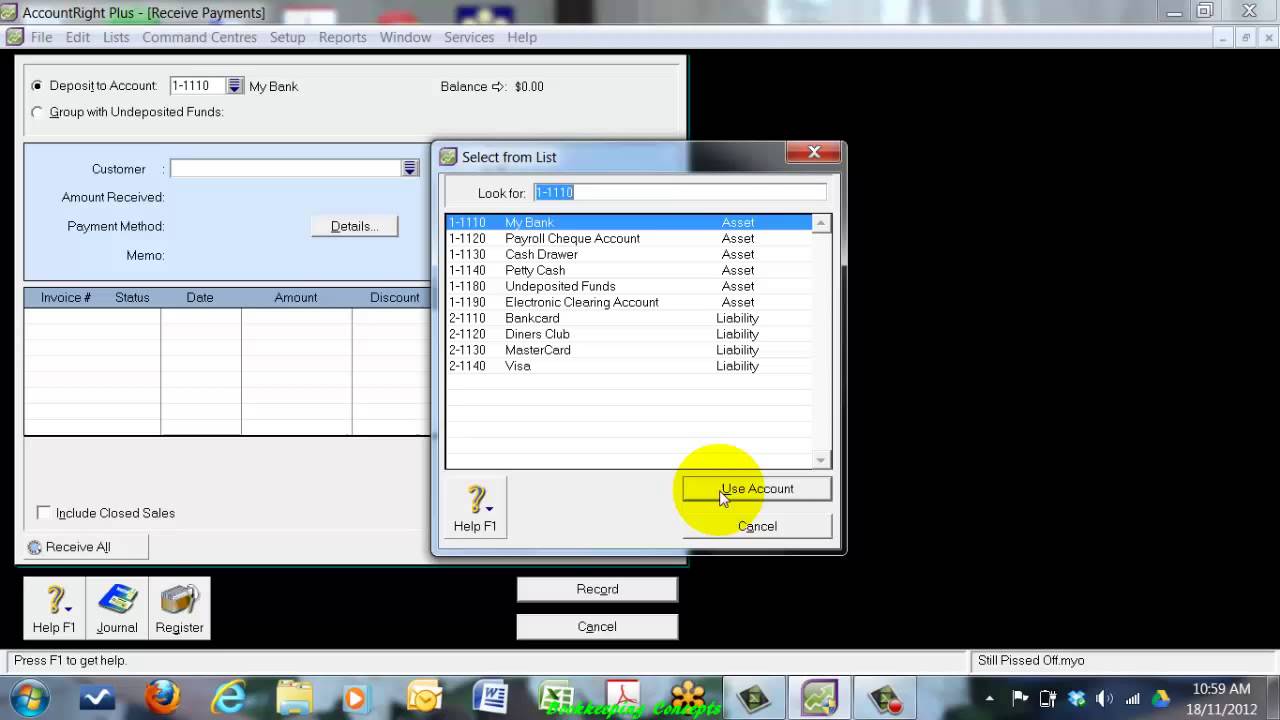Open Microsoft Excel from the taskbar
Image resolution: width=1280 pixels, height=720 pixels.
(556, 696)
